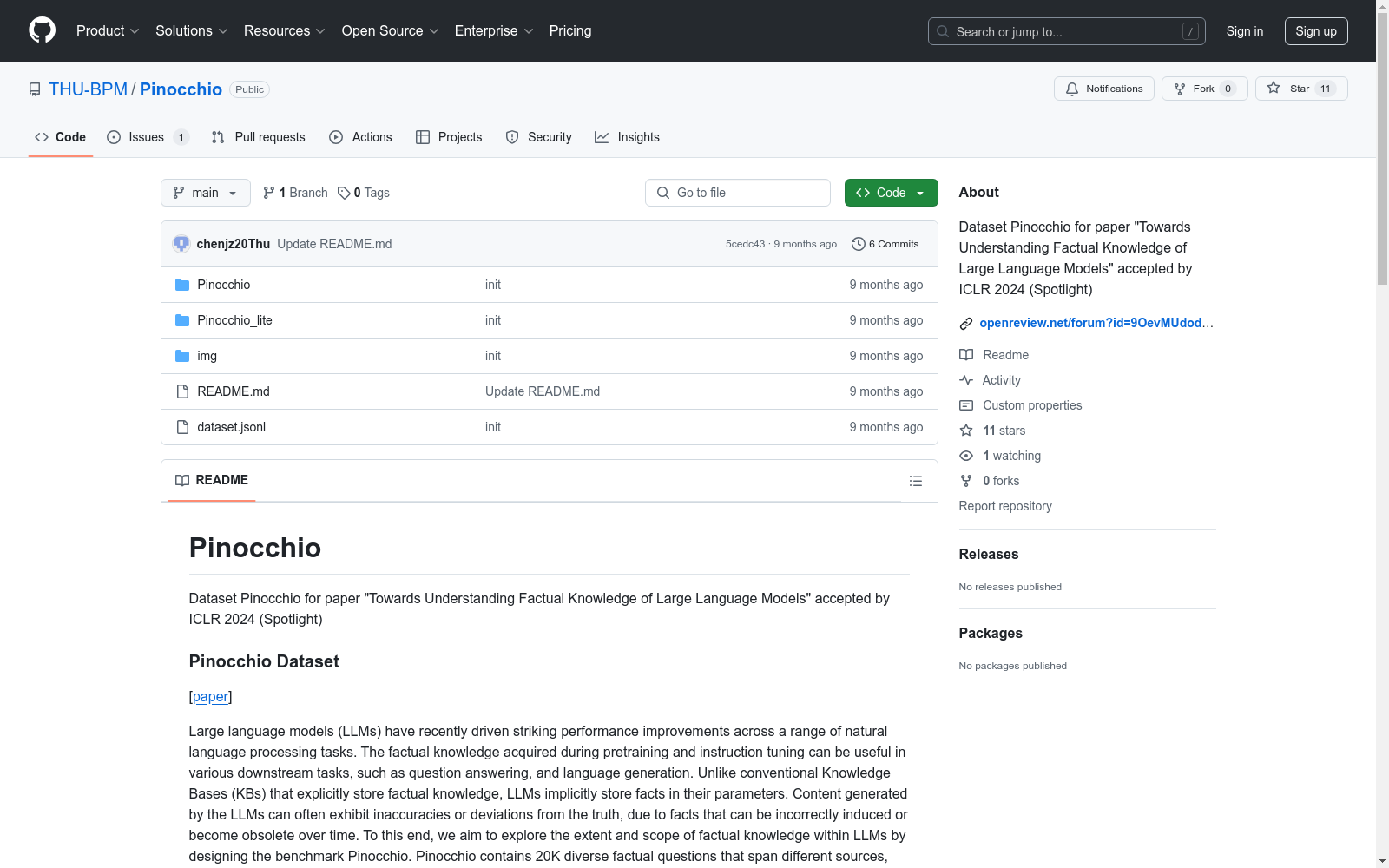
Task: Select the README tab header
Action: pyautogui.click(x=212, y=480)
